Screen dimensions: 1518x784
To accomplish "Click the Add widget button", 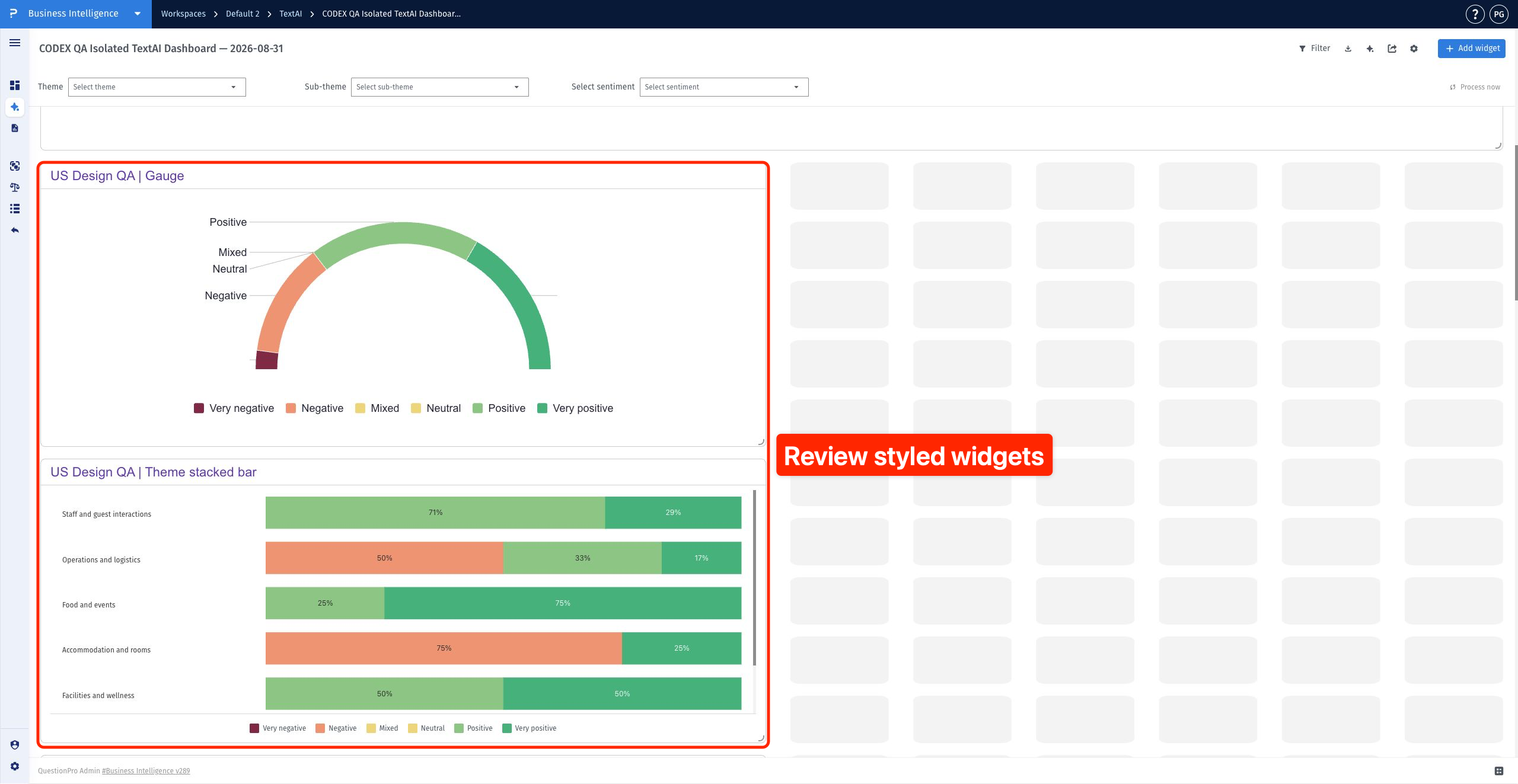I will coord(1472,49).
